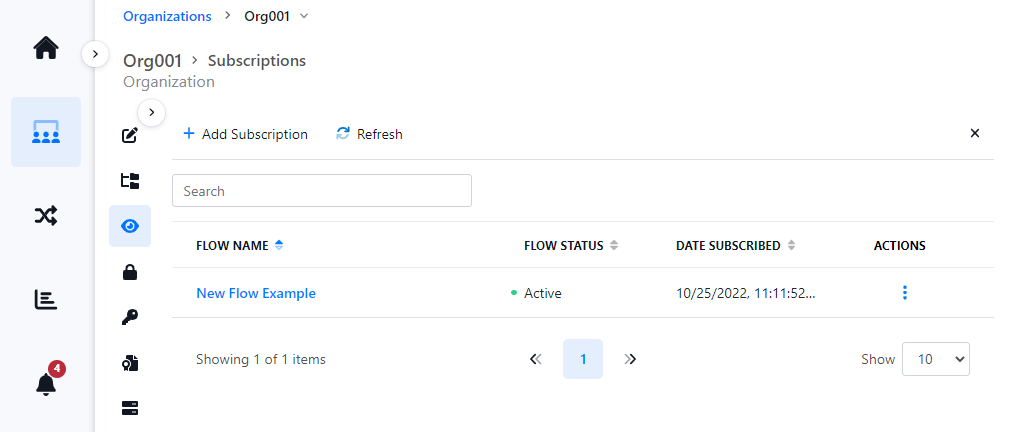The height and width of the screenshot is (432, 1013).
Task: Open the Organizations group icon
Action: coord(46,132)
